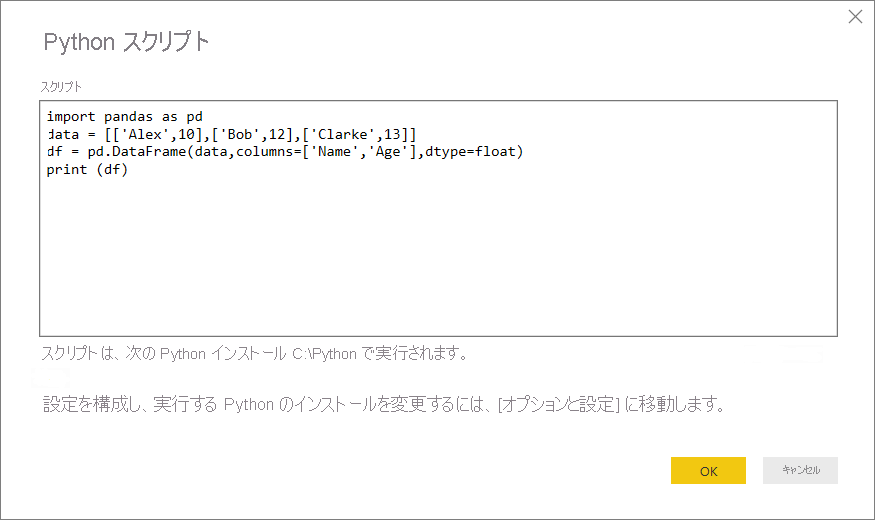Click the 'import pandas as pd' line
Screen dimensions: 875x520
tap(124, 117)
